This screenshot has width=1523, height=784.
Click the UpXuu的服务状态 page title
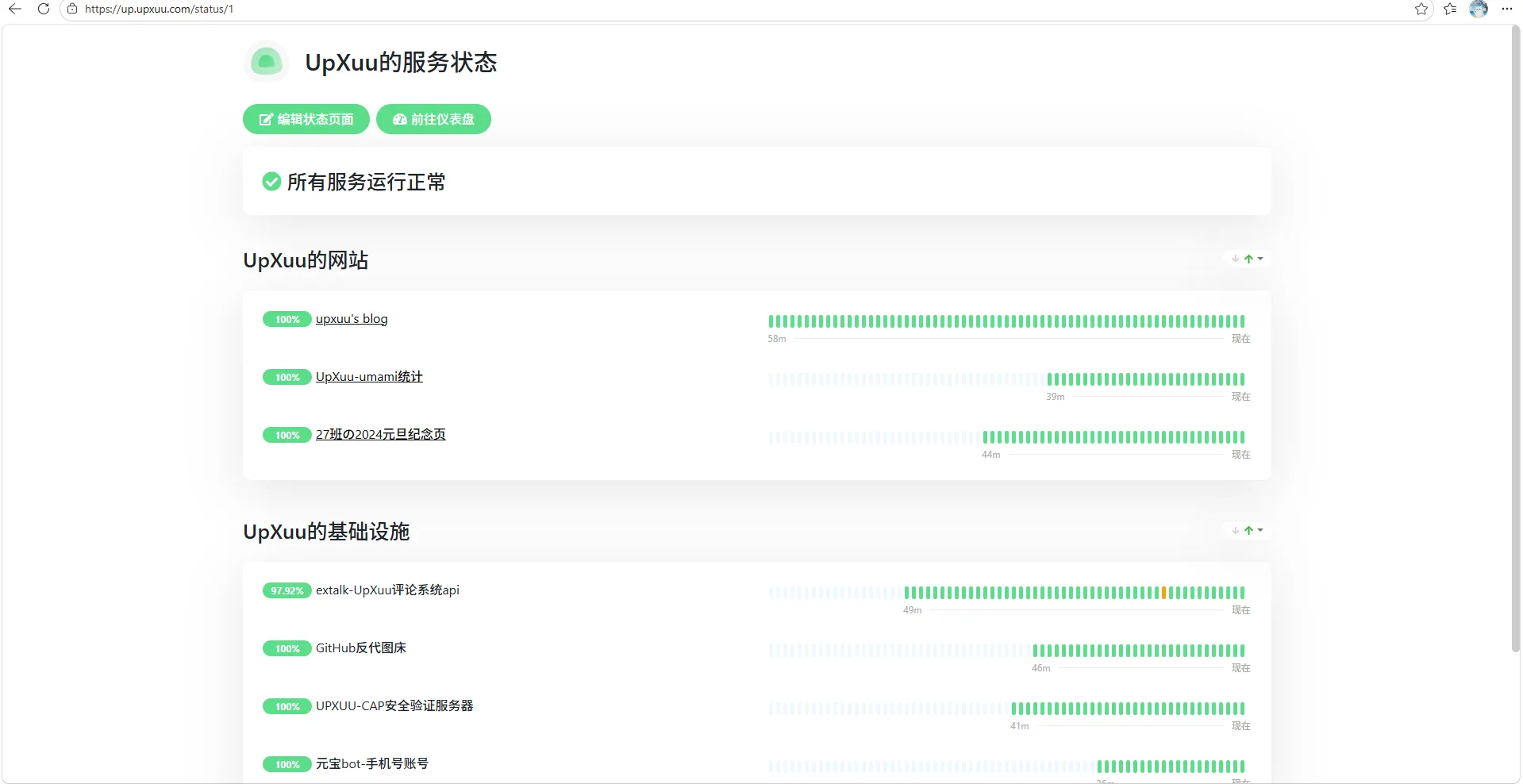[401, 62]
